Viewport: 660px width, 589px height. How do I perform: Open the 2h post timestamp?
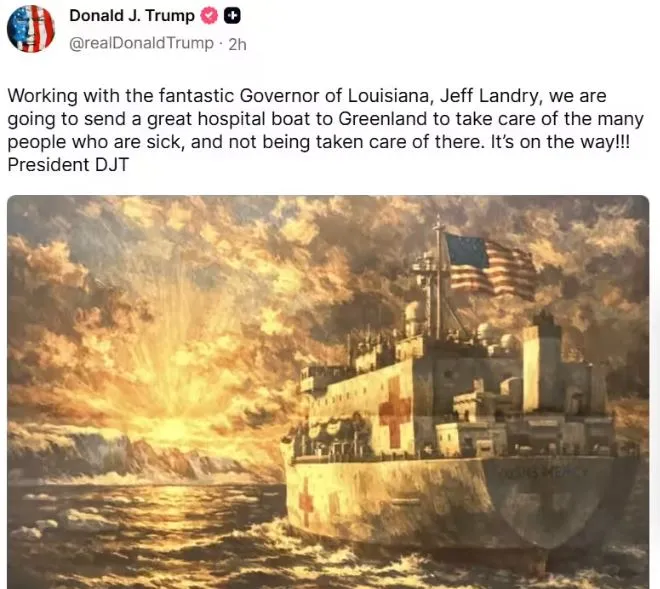tap(237, 44)
